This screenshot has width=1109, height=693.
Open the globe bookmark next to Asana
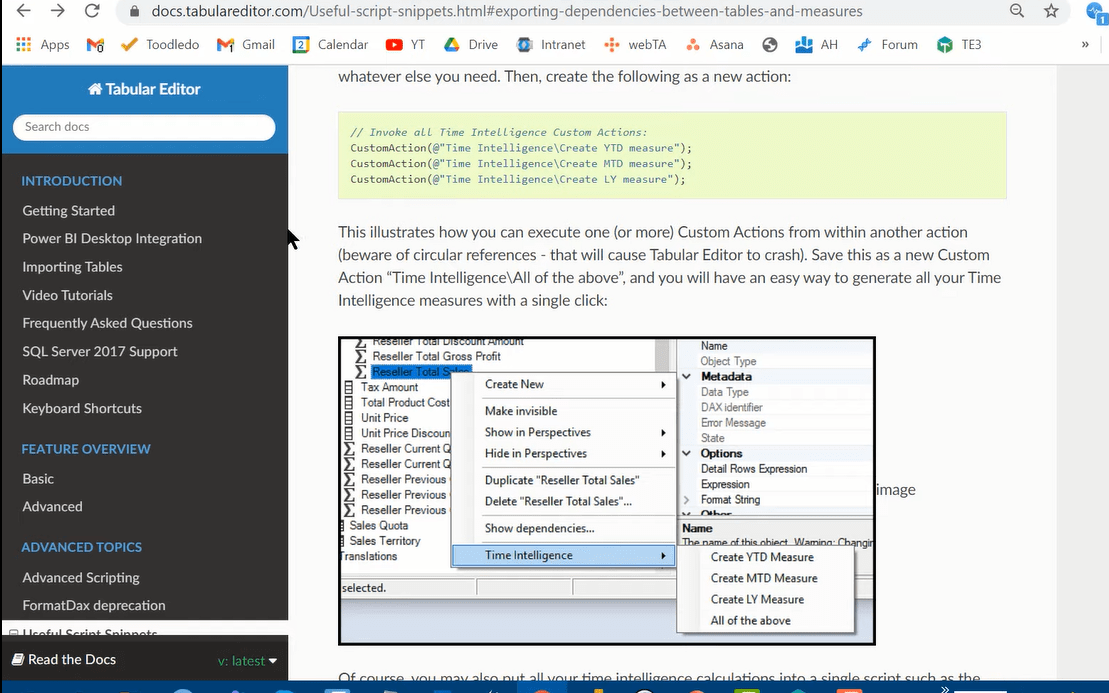pyautogui.click(x=770, y=45)
